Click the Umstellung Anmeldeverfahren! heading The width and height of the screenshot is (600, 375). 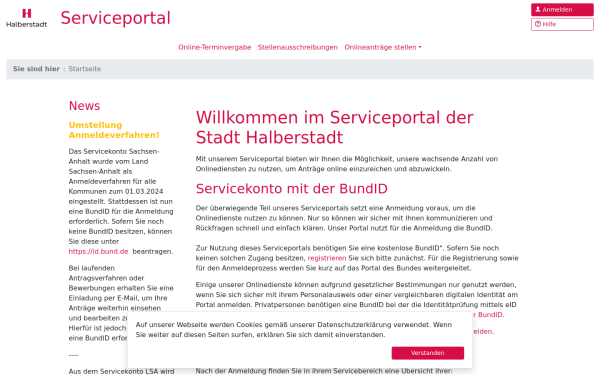[114, 130]
